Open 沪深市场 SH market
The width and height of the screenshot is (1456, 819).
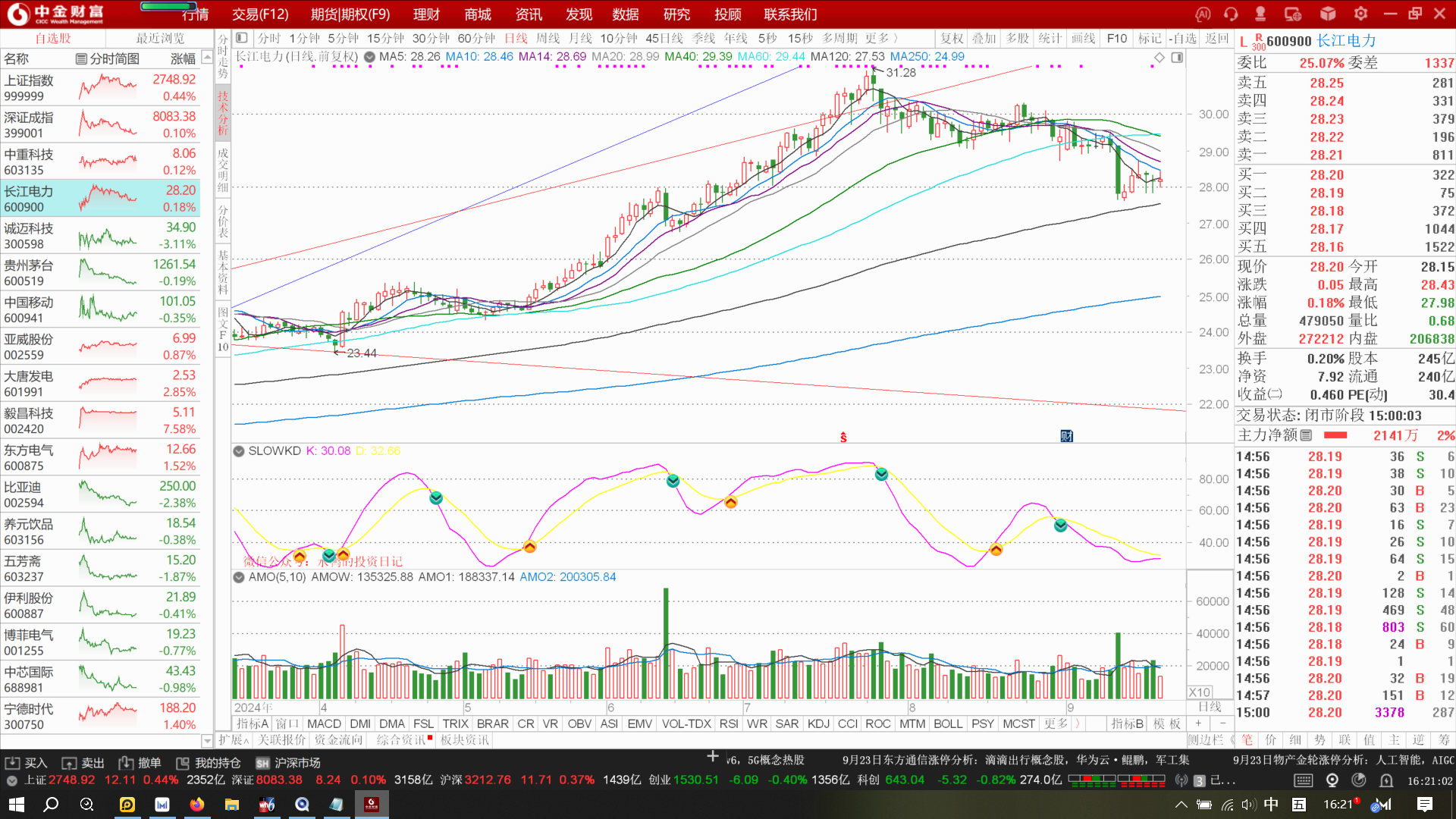tap(288, 763)
